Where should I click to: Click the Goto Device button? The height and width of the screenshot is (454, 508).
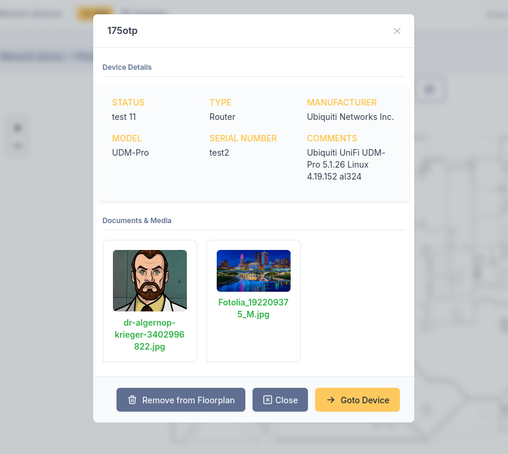pos(357,400)
